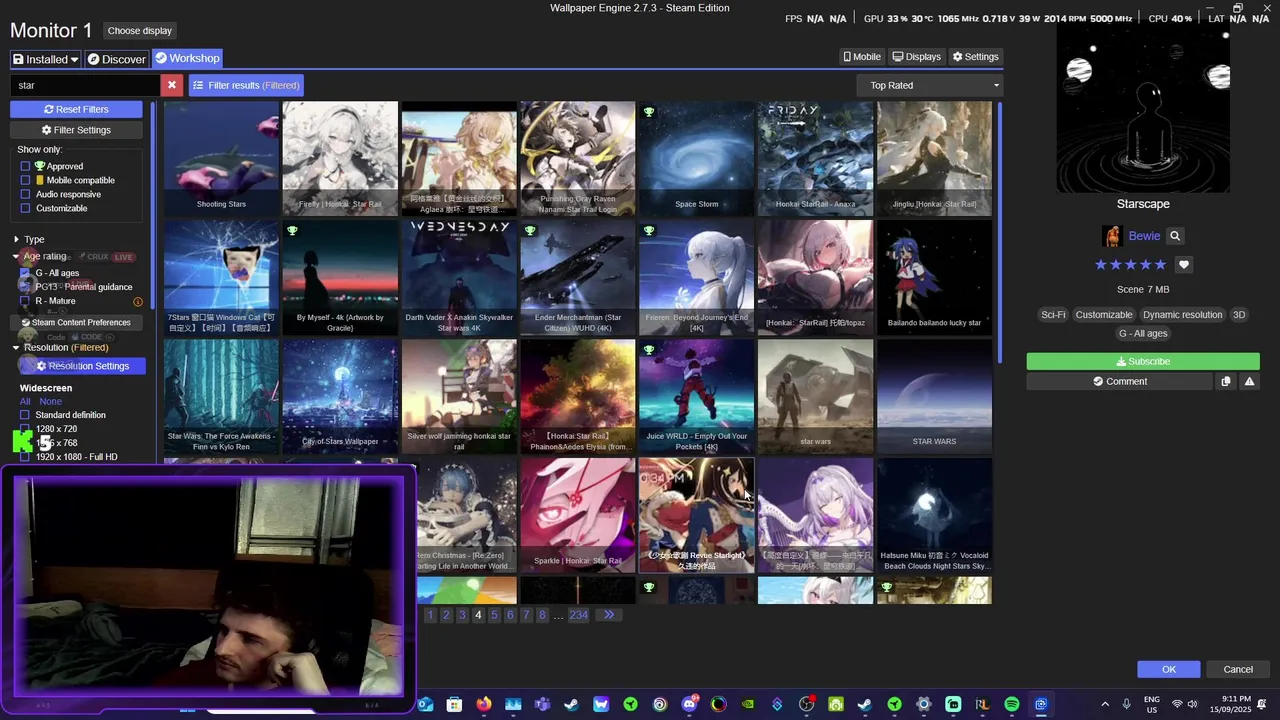Open Bewie's author avatar
1280x720 pixels.
tap(1112, 236)
